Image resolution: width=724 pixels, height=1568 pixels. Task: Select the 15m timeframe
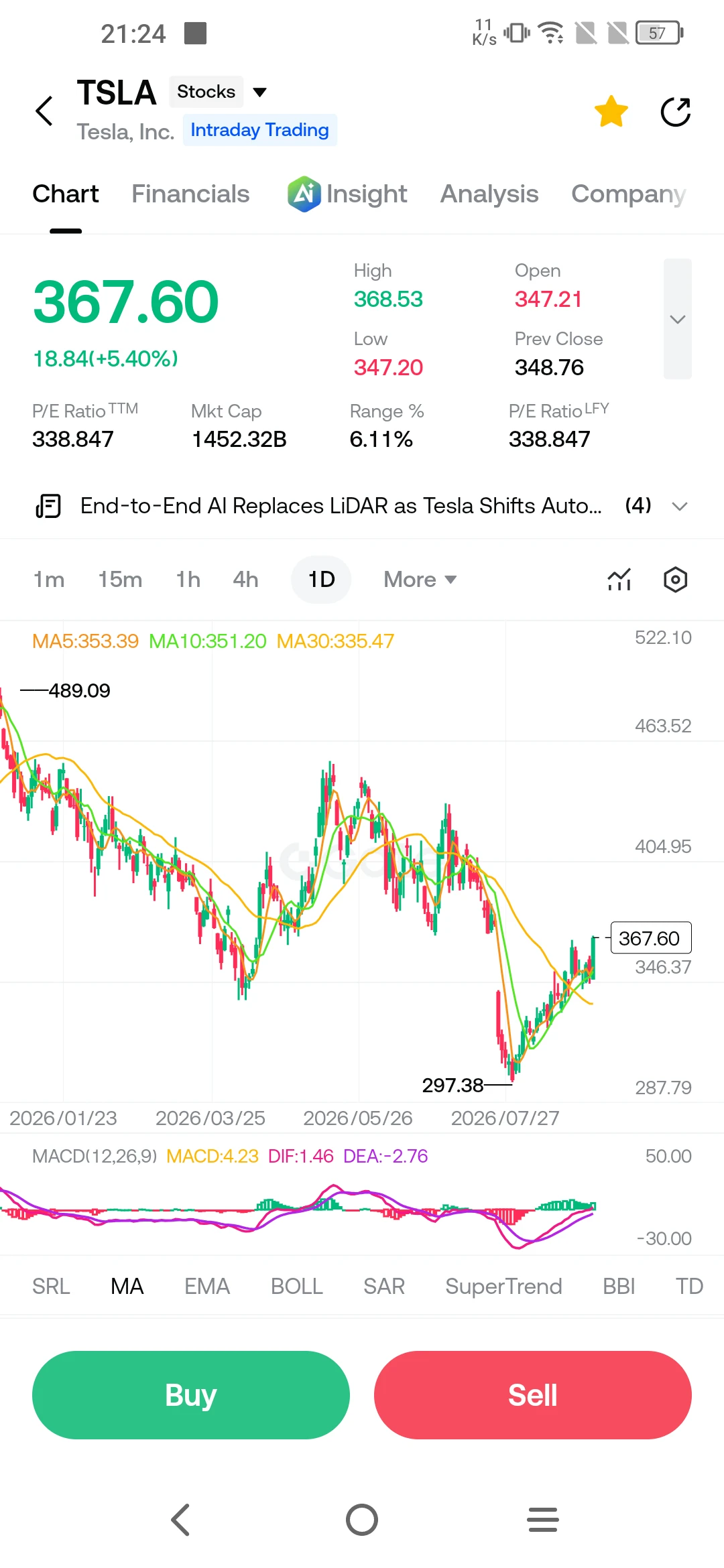click(x=120, y=580)
